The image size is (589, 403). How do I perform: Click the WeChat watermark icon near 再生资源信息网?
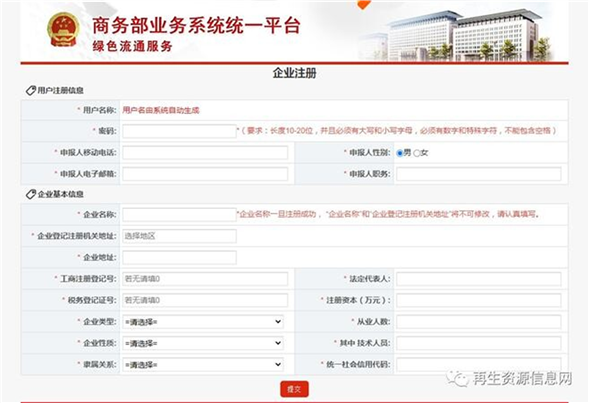click(x=458, y=378)
